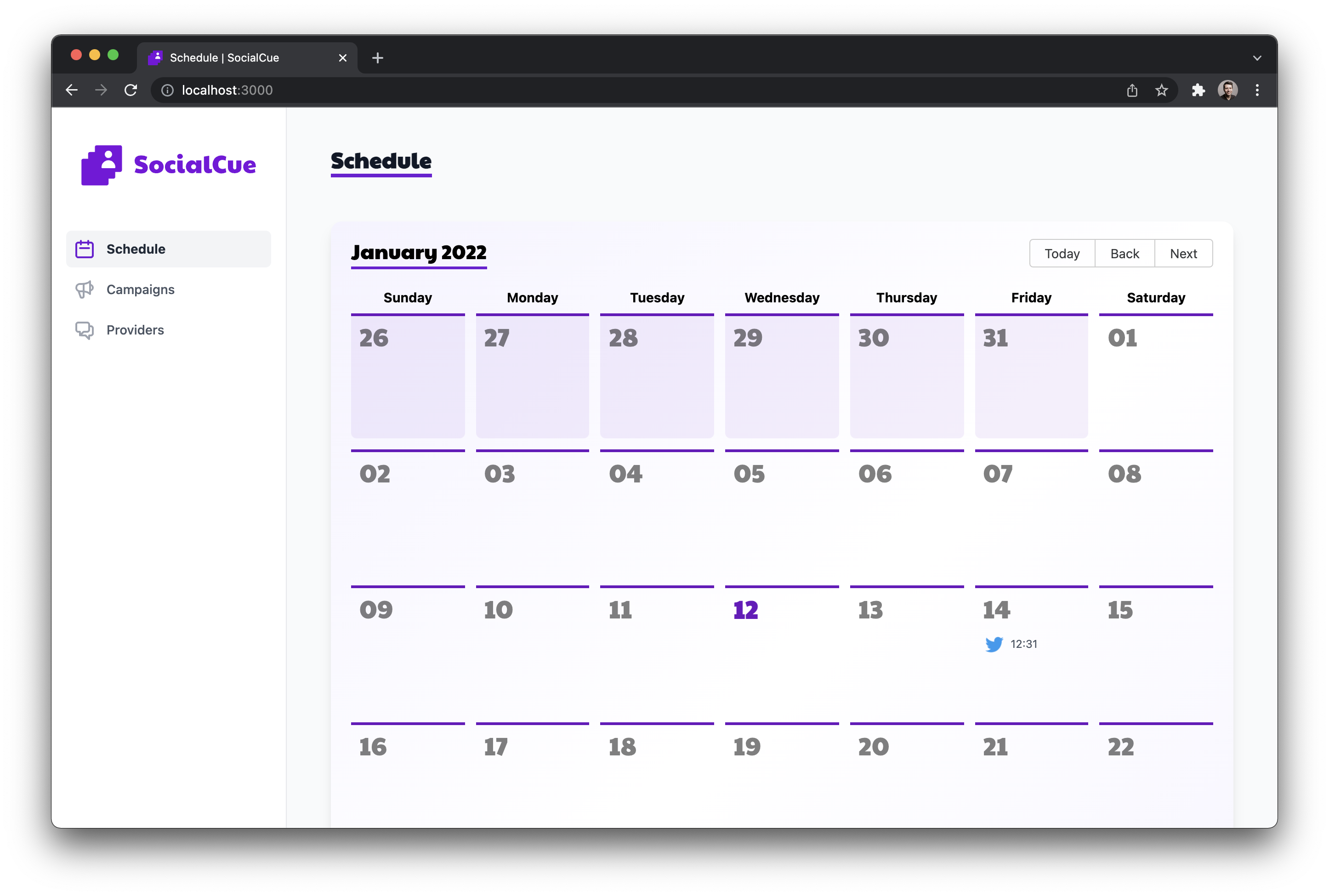Open the Campaigns page from the sidebar
The width and height of the screenshot is (1329, 896).
[x=140, y=290]
